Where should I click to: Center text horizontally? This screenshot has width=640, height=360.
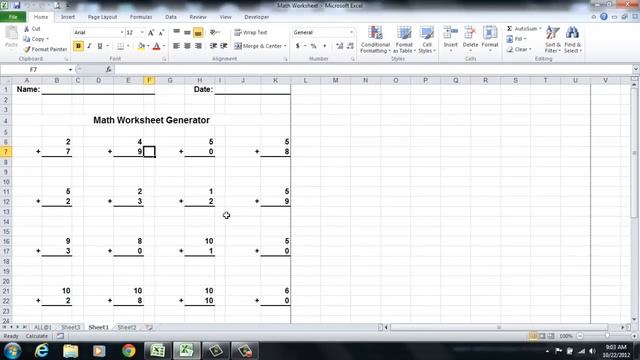click(187, 46)
